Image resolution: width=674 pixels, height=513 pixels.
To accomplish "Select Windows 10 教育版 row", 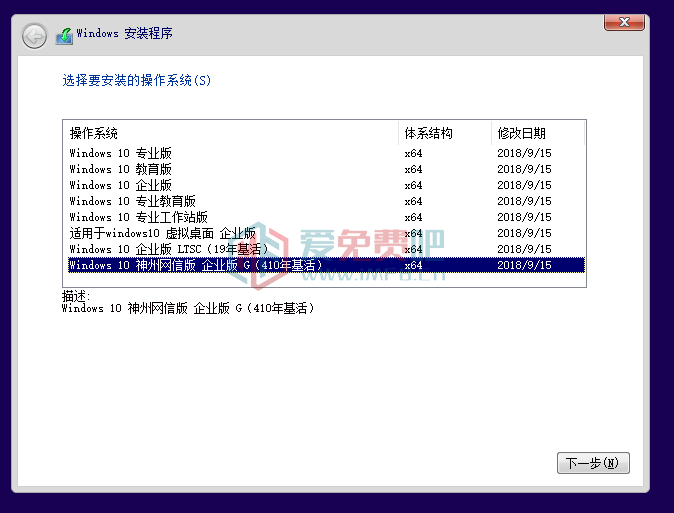I will [x=326, y=169].
